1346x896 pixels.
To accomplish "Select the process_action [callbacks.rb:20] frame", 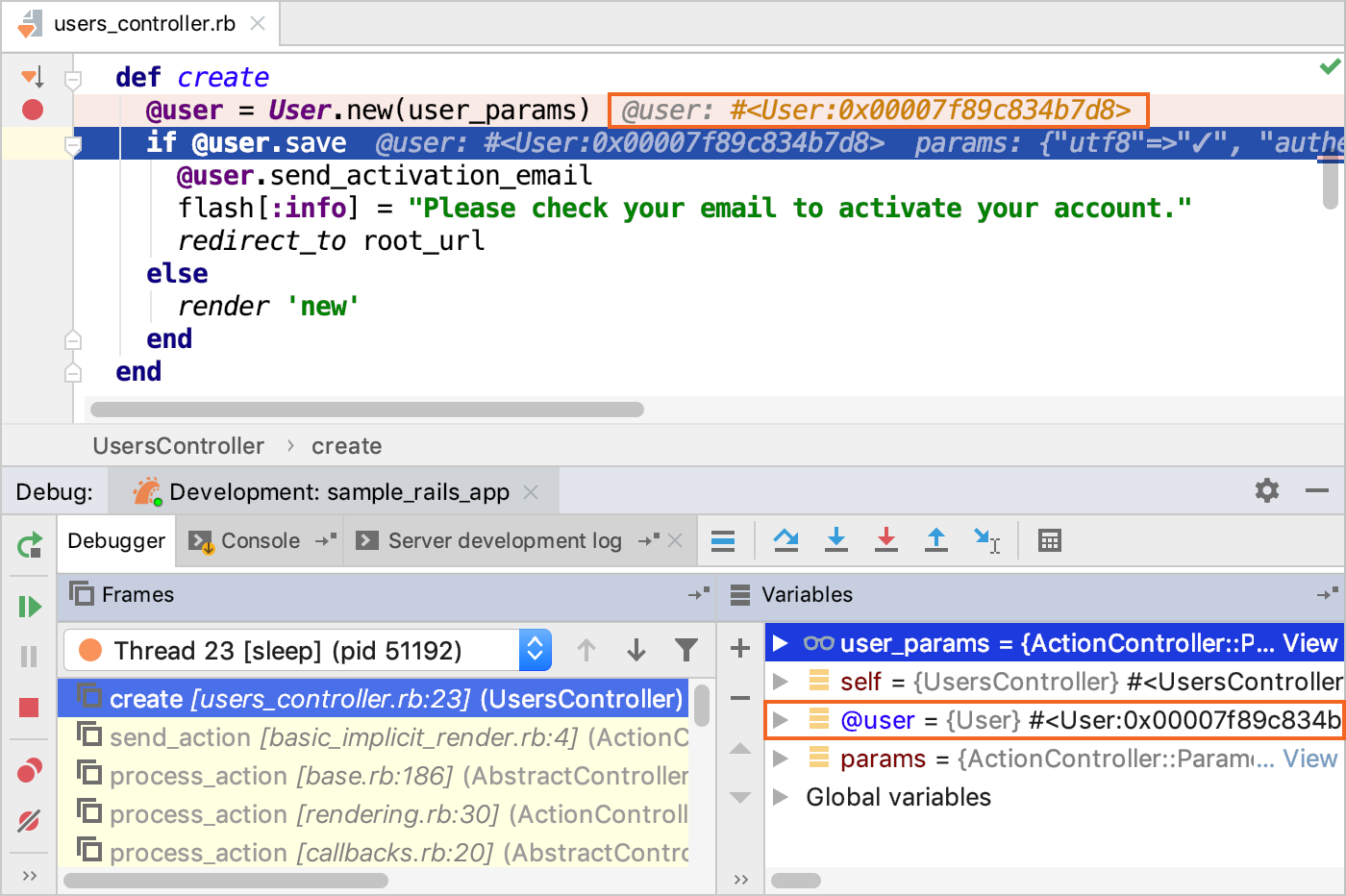I will [x=373, y=853].
